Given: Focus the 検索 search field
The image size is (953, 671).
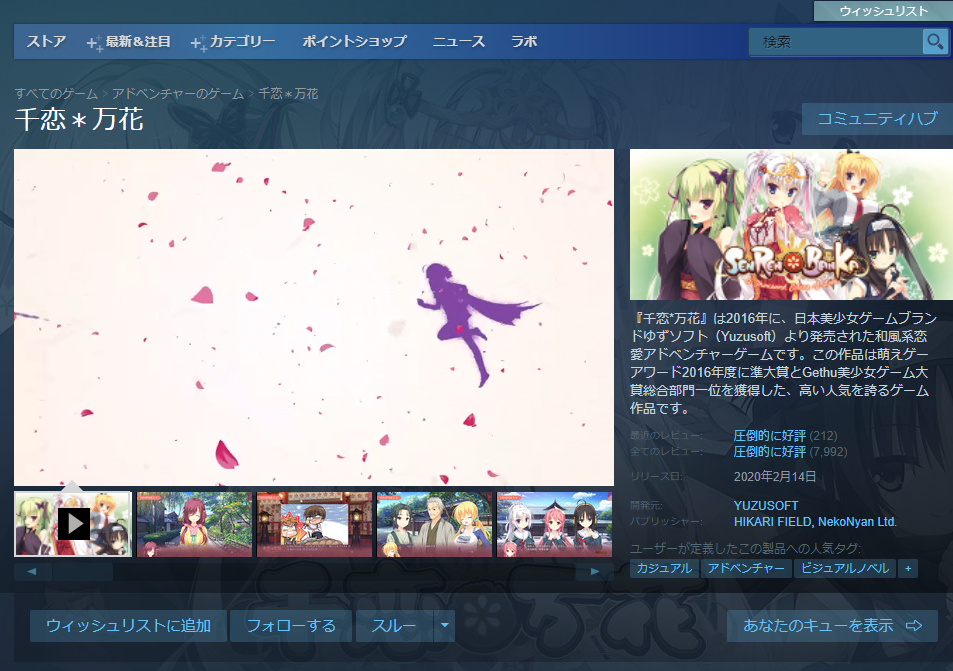Looking at the screenshot, I should [836, 42].
